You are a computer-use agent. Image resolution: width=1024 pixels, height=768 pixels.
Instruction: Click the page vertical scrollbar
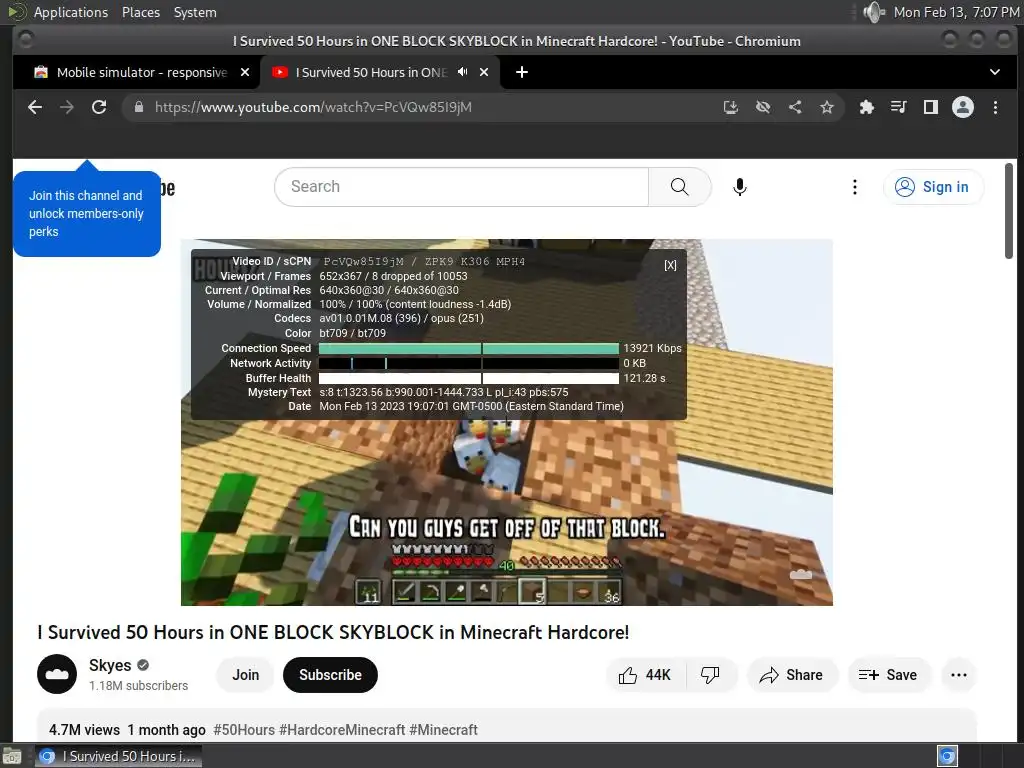click(x=1009, y=210)
